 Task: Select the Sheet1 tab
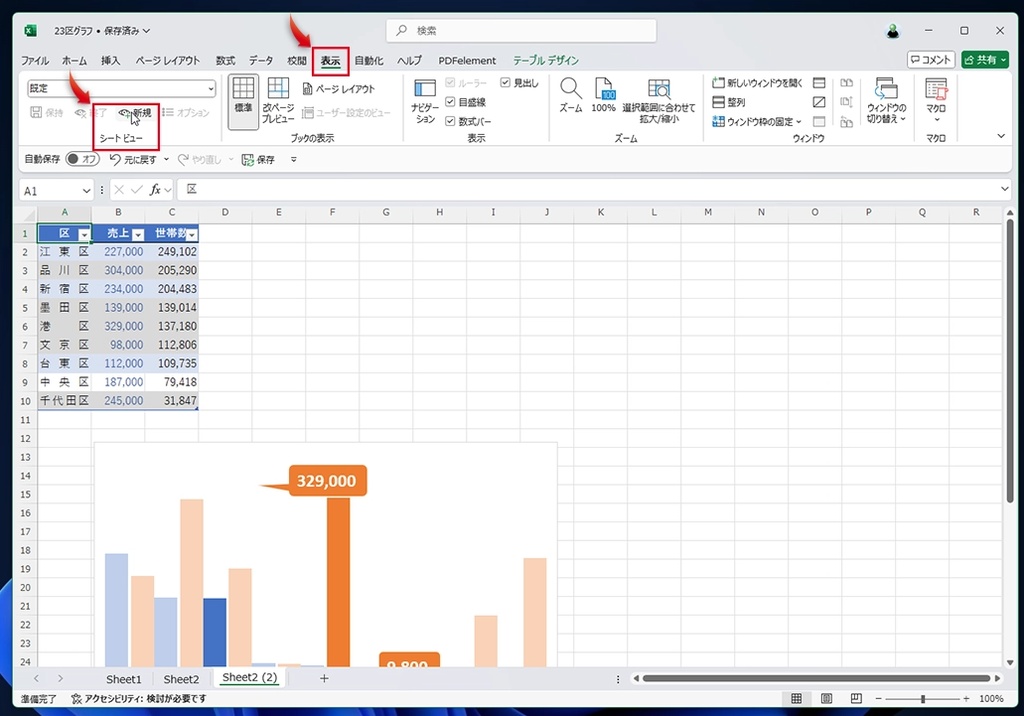pyautogui.click(x=123, y=679)
